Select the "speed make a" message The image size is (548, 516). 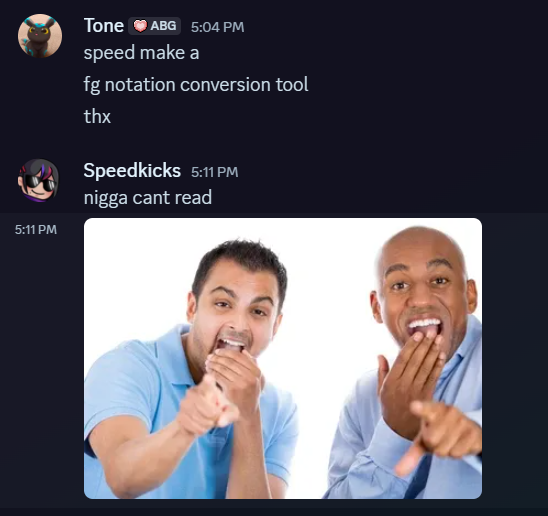coord(142,53)
